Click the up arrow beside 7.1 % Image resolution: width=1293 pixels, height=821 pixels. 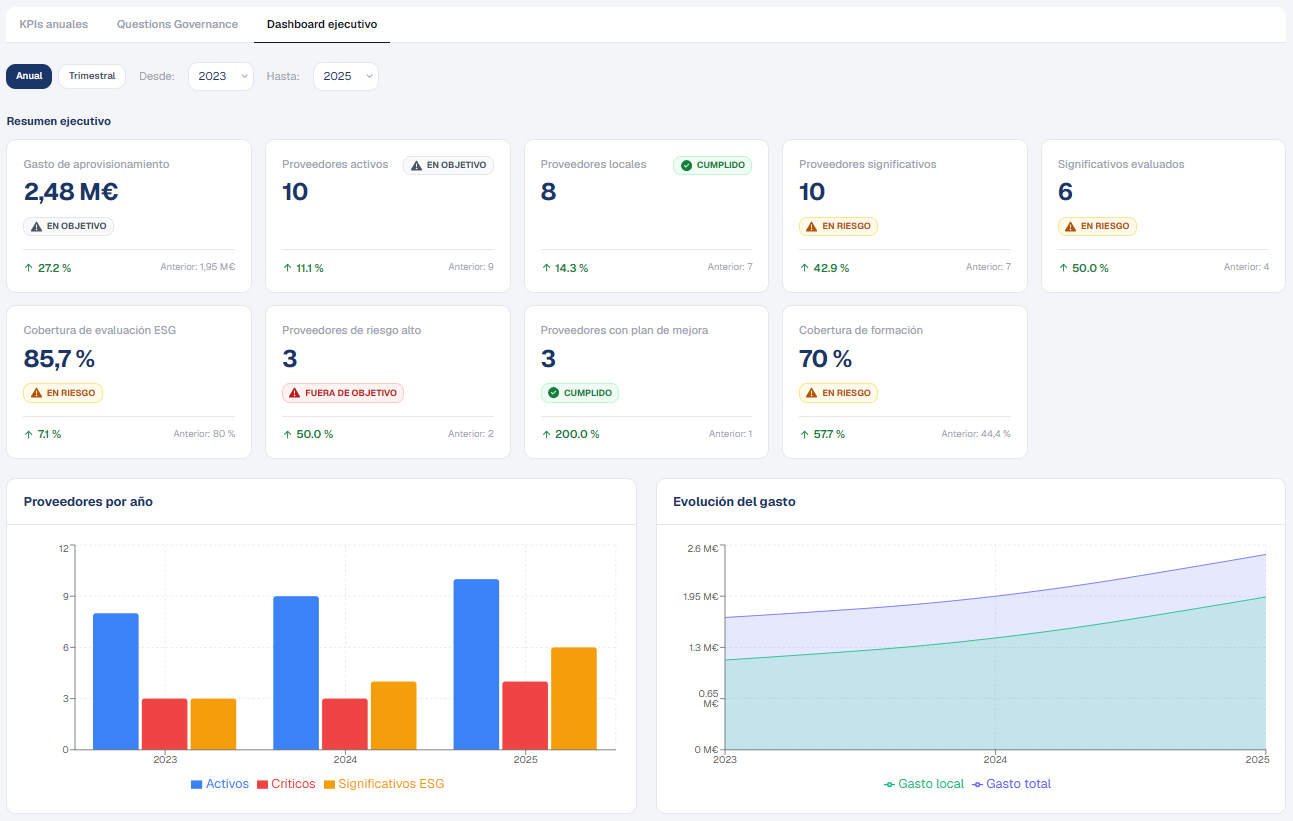tap(29, 434)
